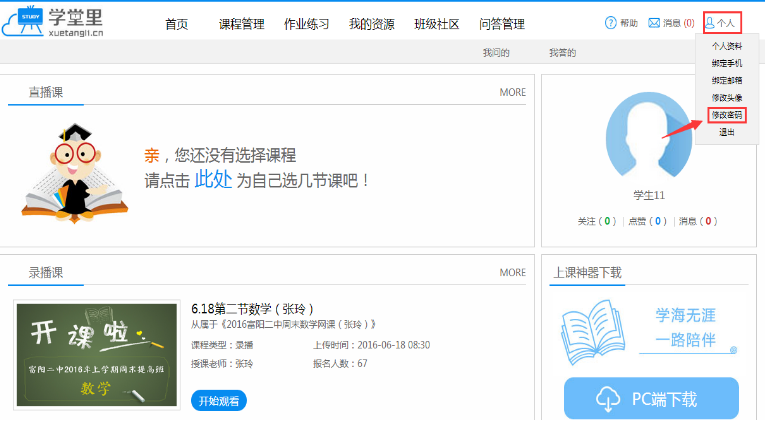Switch to the 我问的 sub-tab
This screenshot has height=423, width=765.
496,52
